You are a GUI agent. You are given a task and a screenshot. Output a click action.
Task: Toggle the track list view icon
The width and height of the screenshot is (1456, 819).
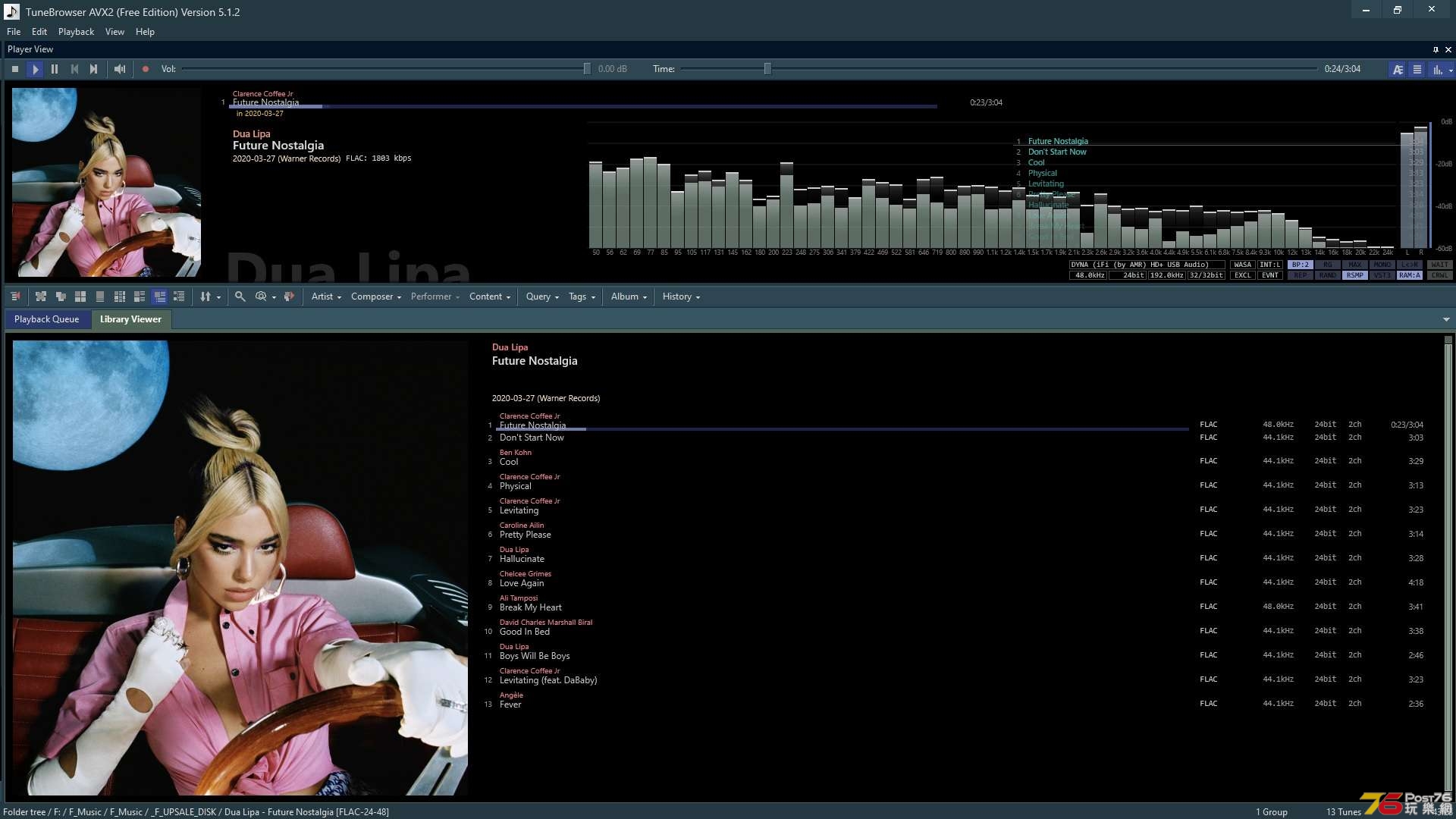coord(1417,69)
